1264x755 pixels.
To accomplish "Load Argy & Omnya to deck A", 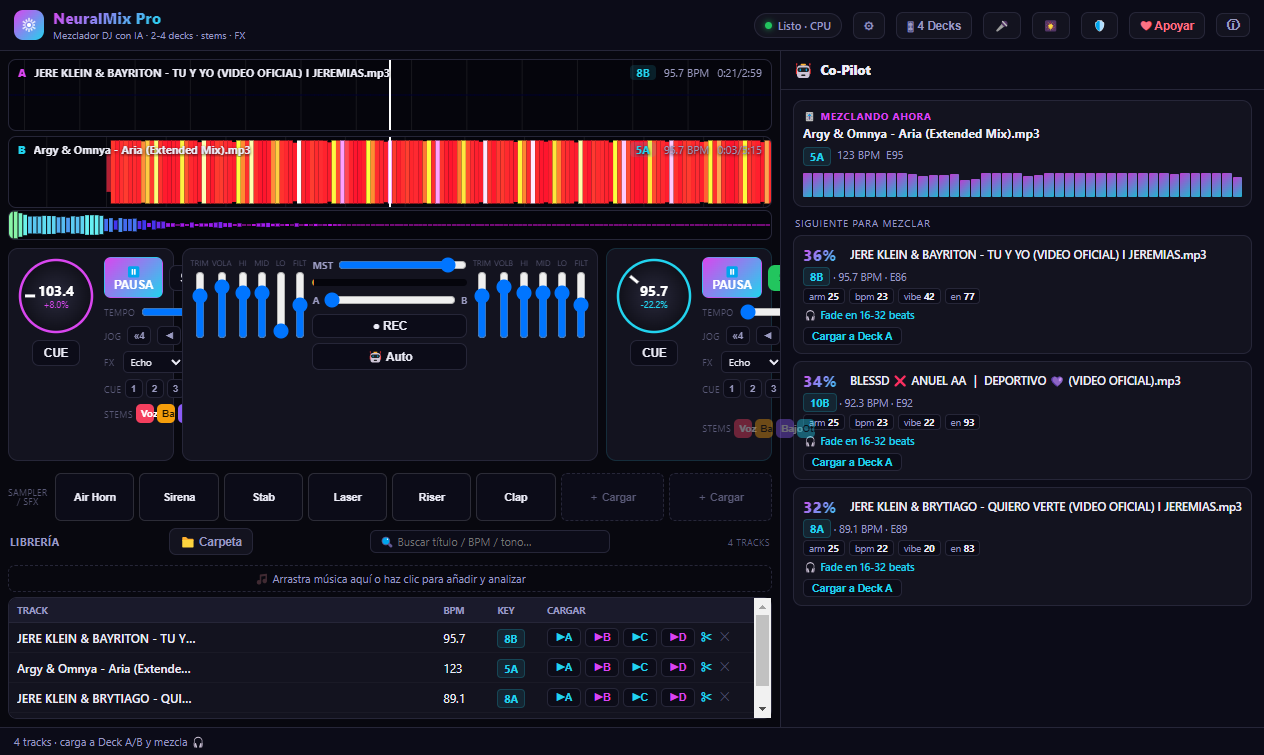I will click(x=564, y=667).
